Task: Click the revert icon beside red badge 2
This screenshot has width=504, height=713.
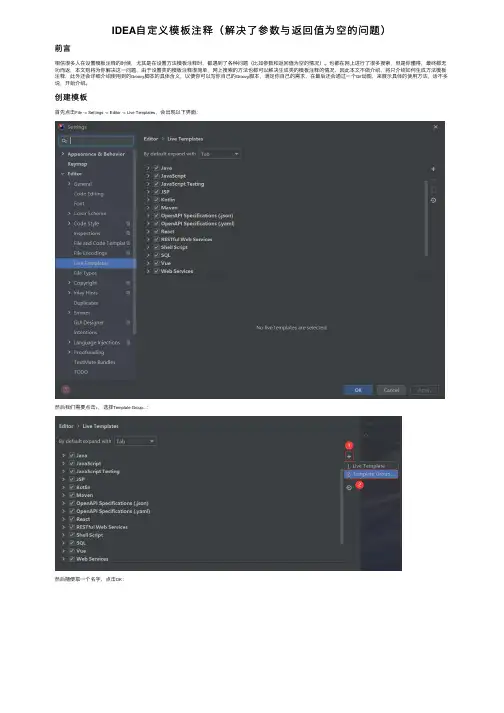Action: click(x=349, y=487)
